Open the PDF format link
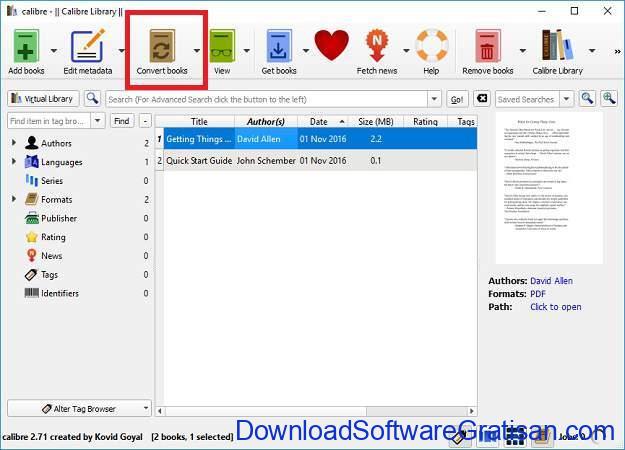Viewport: 625px width, 450px height. [x=538, y=294]
